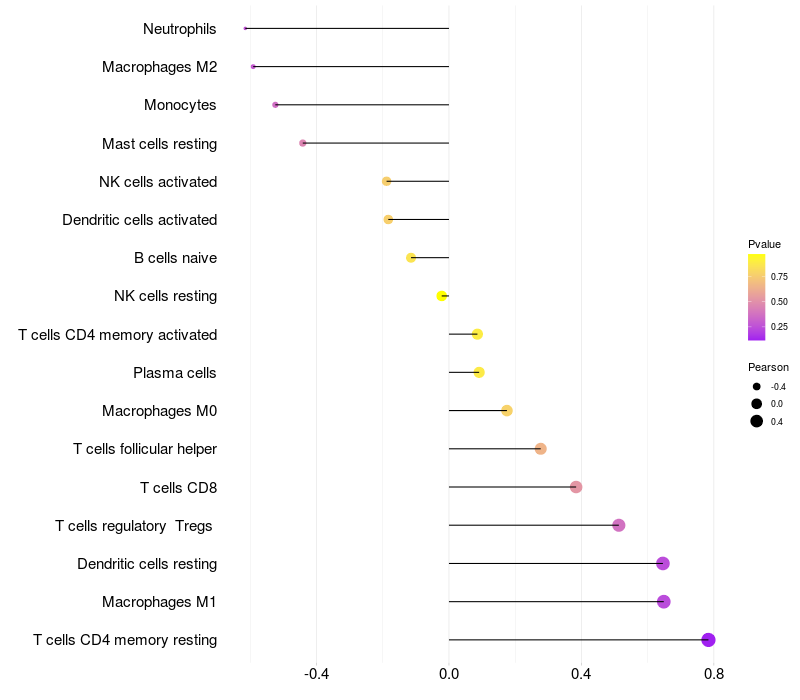Click the Macrophages M2 lollipop dot
The width and height of the screenshot is (800, 700).
coord(253,67)
